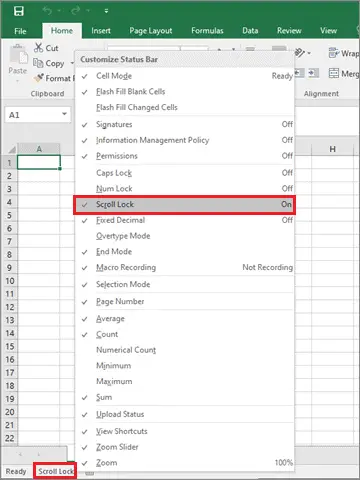Enable Flash Fill Changed Cells option
Image resolution: width=360 pixels, height=480 pixels.
point(185,107)
